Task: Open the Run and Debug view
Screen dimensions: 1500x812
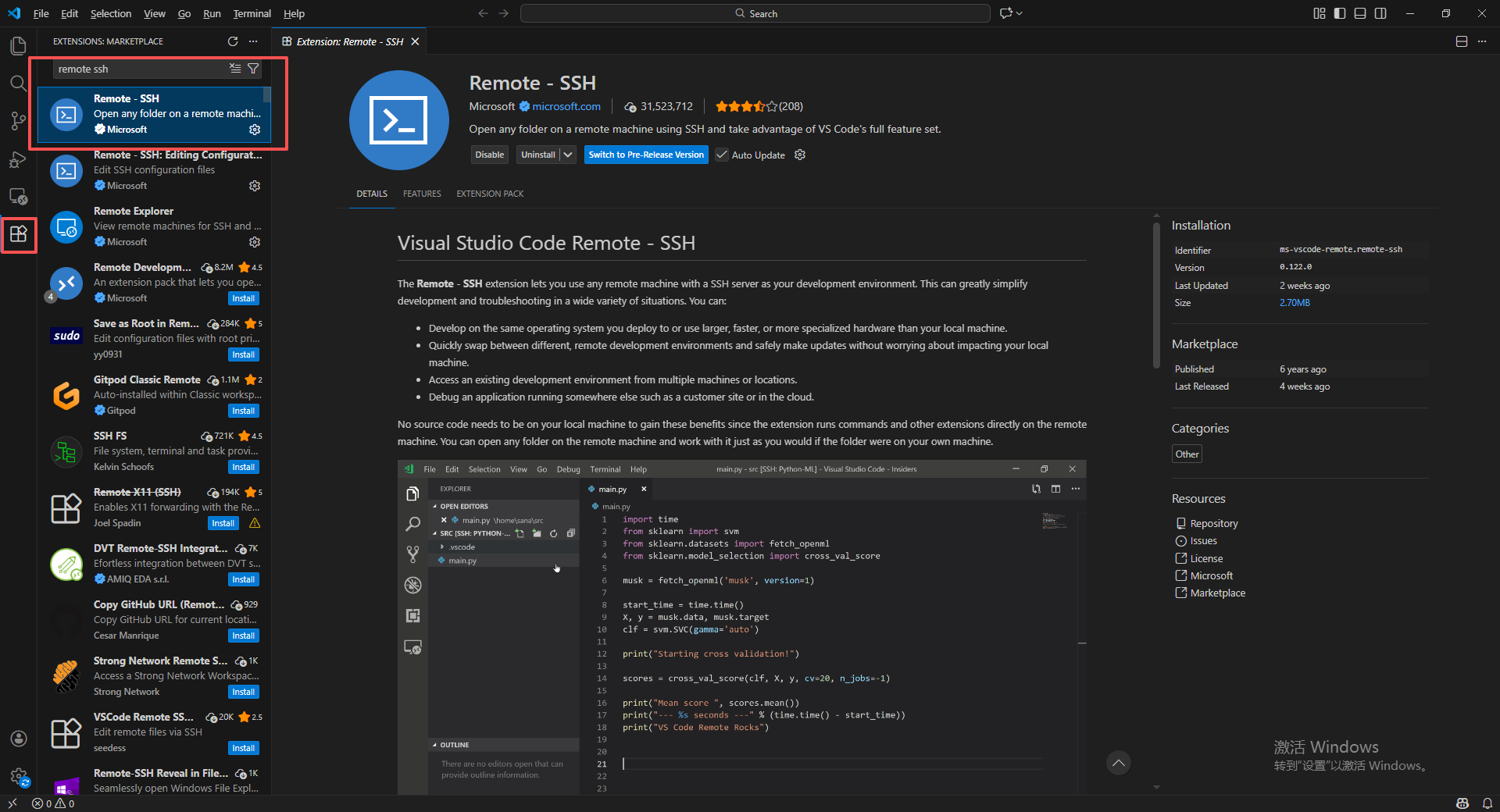Action: click(18, 158)
